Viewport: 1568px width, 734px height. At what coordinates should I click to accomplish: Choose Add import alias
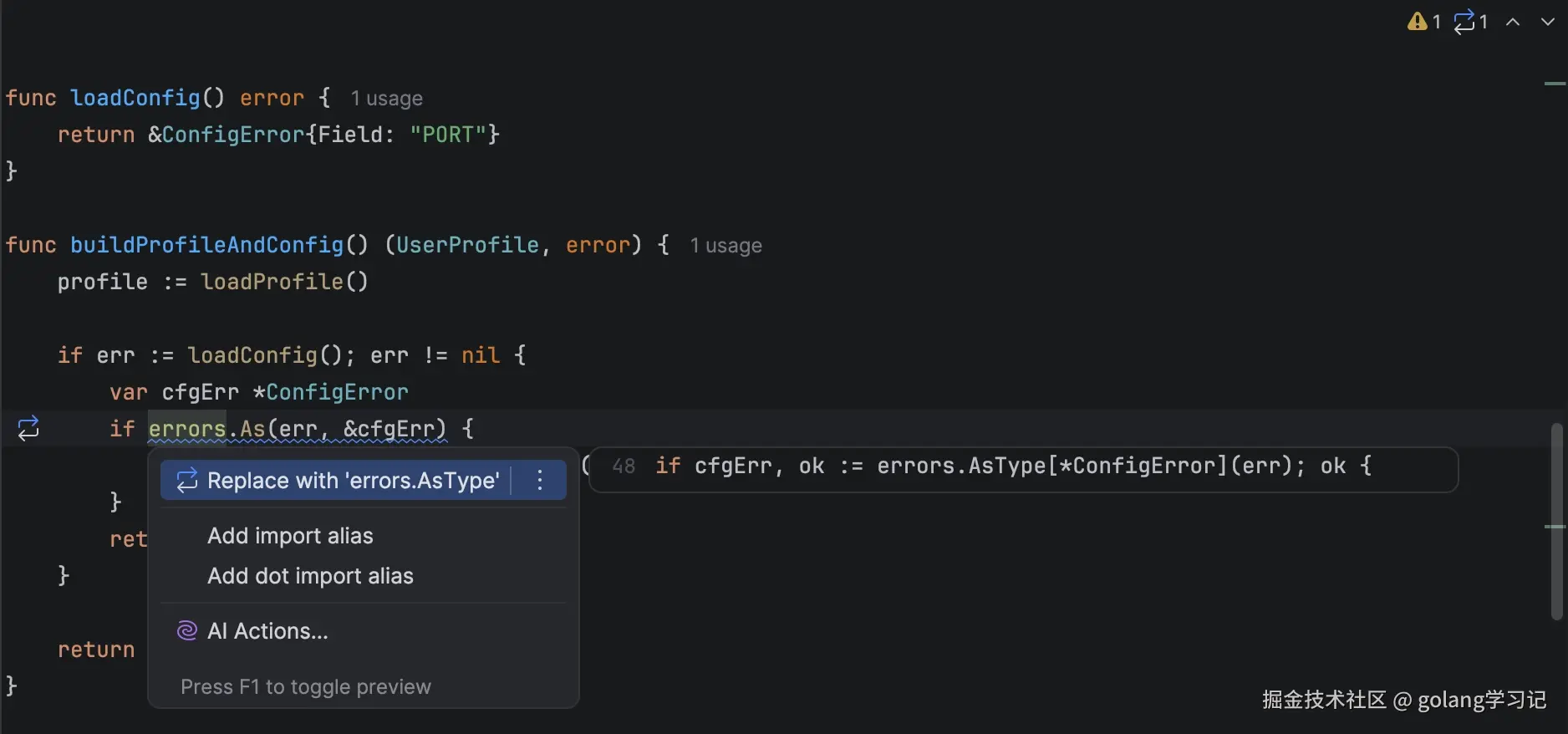tap(290, 536)
